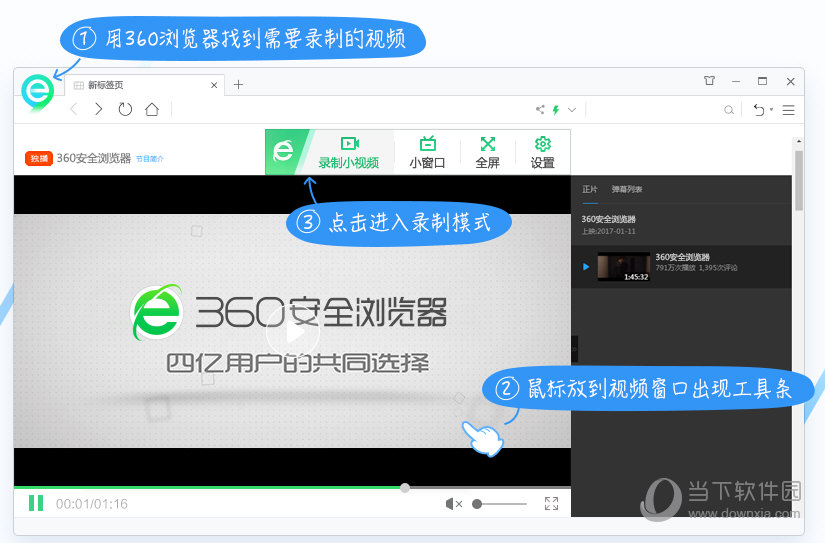Switch video to 全屏 mode
Viewport: 825px width, 543px height.
[x=488, y=152]
